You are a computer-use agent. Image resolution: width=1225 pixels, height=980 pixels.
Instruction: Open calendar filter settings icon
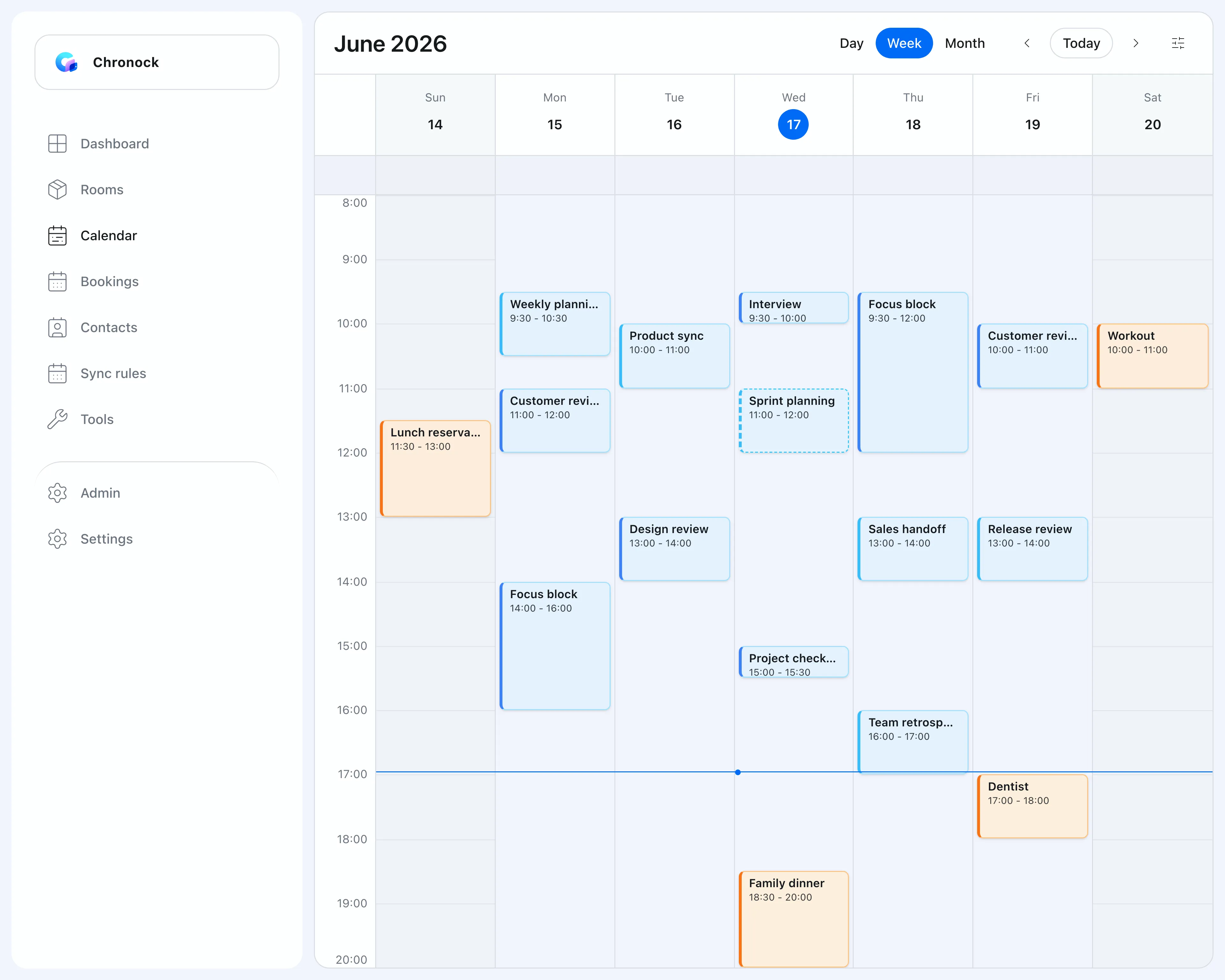[x=1178, y=43]
